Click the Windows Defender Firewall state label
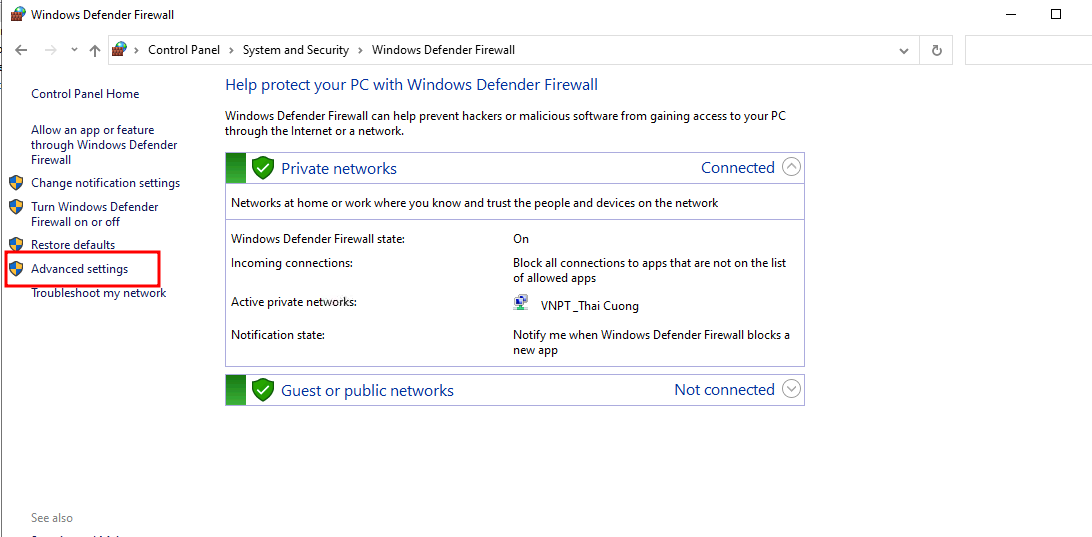This screenshot has height=537, width=1092. pyautogui.click(x=318, y=239)
